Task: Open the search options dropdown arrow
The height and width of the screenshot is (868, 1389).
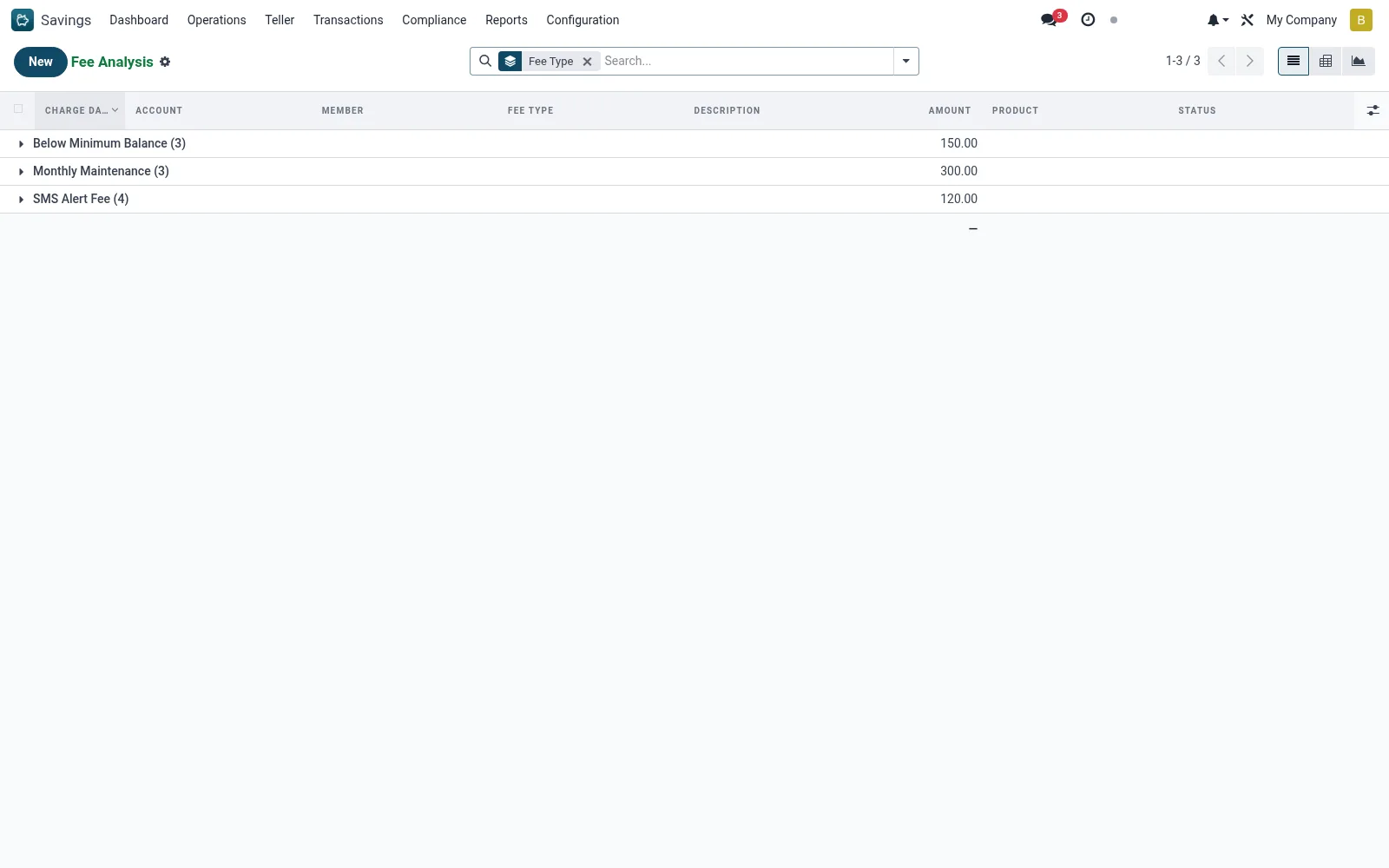Action: coord(905,61)
